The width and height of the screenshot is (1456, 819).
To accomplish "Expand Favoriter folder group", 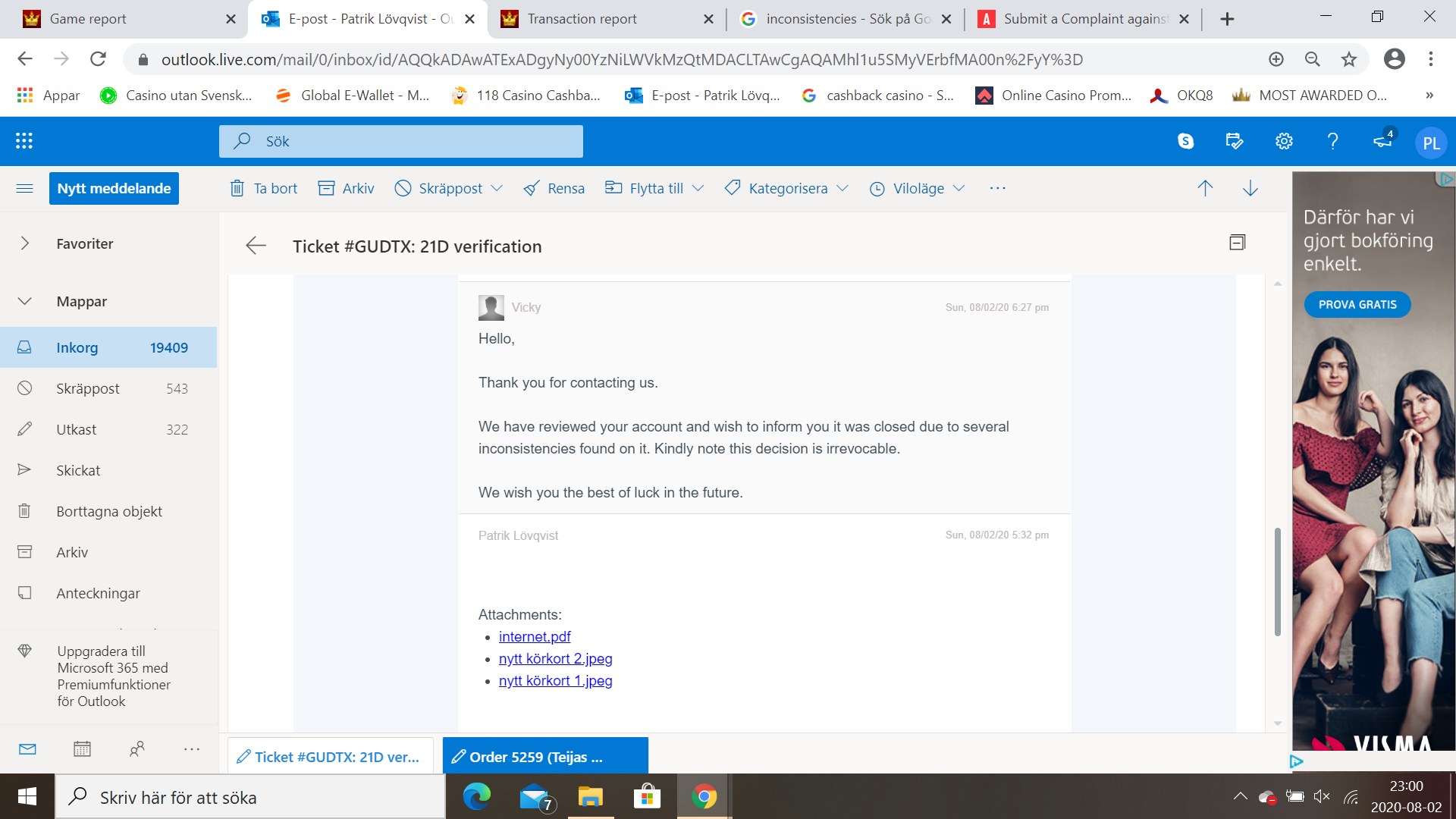I will pyautogui.click(x=24, y=243).
